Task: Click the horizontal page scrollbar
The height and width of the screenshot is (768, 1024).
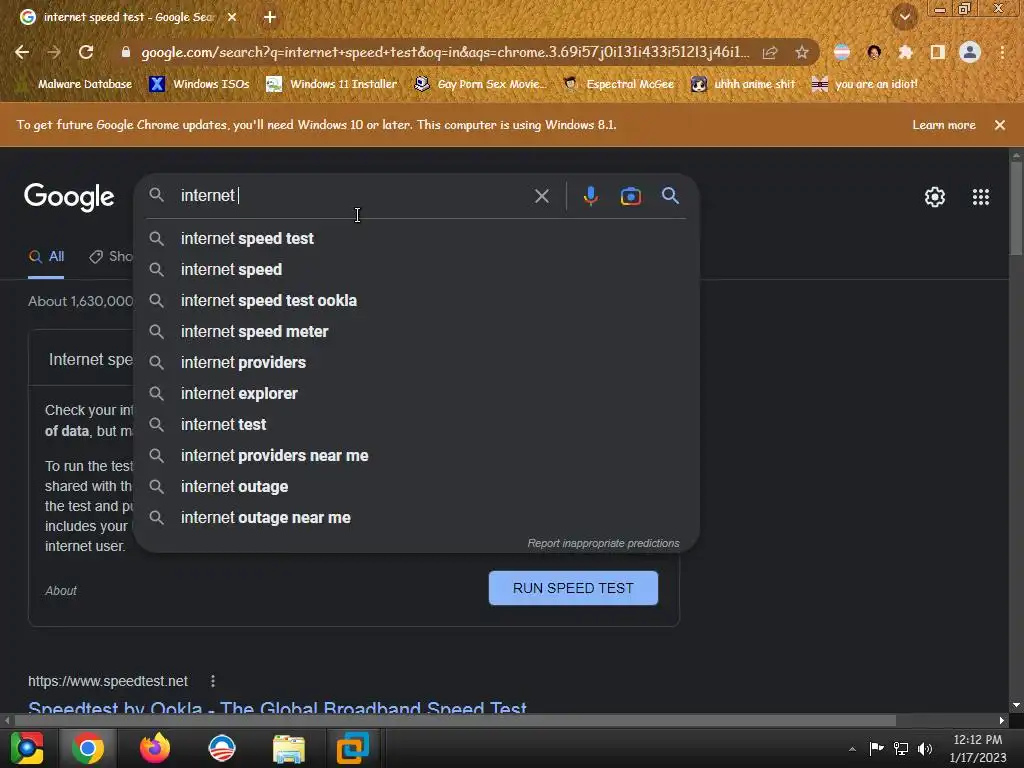Action: [455, 720]
